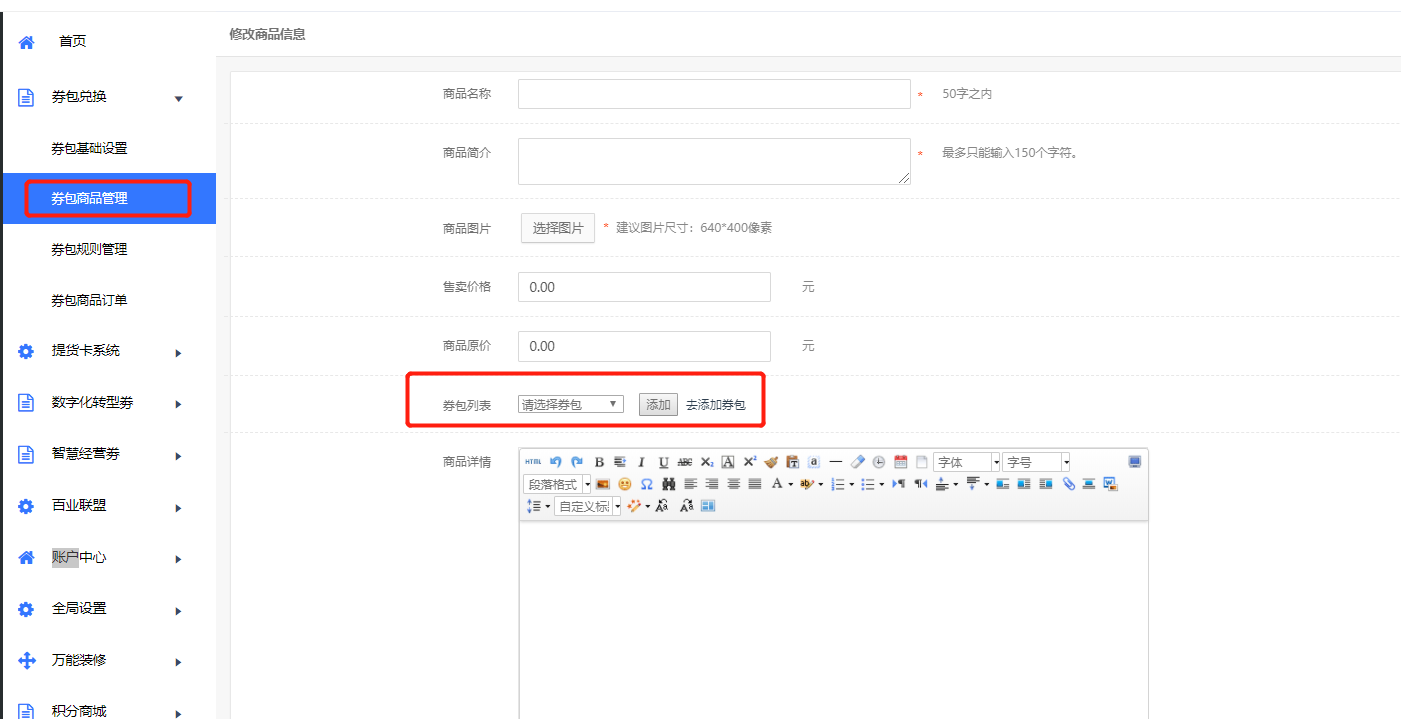
Task: Open 请选择券包 coupon pack dropdown
Action: point(571,404)
